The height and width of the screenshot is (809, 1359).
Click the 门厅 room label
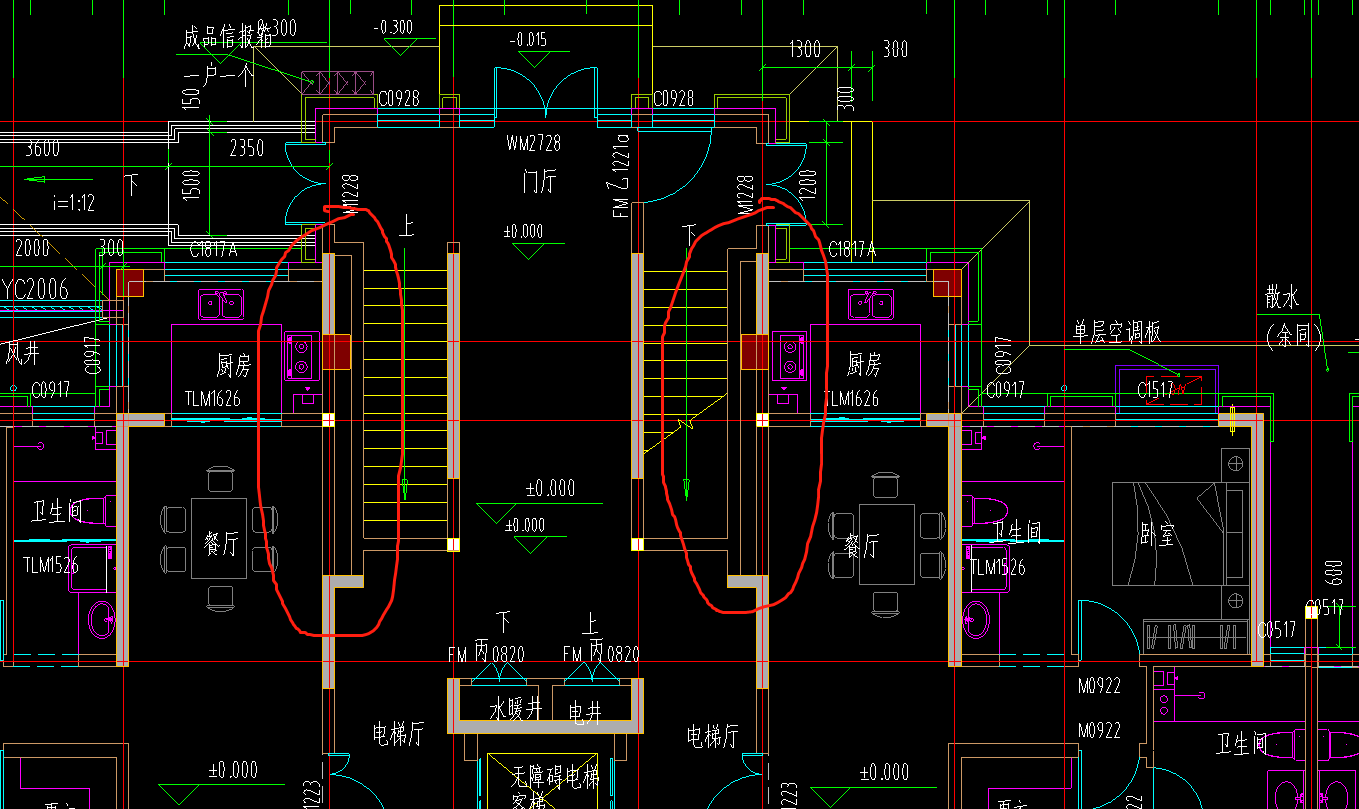[538, 182]
